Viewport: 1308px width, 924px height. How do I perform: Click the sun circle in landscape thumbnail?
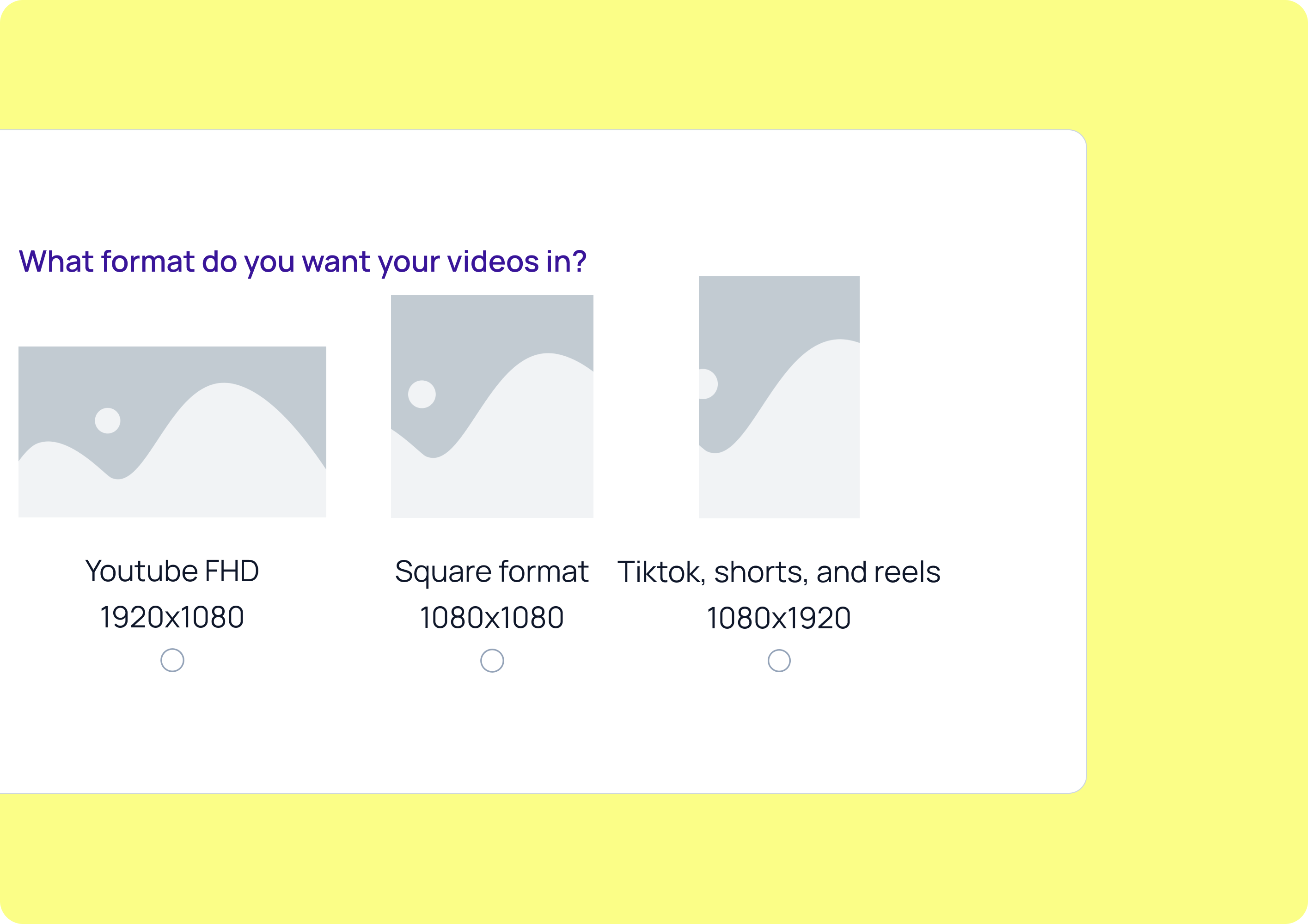click(108, 421)
